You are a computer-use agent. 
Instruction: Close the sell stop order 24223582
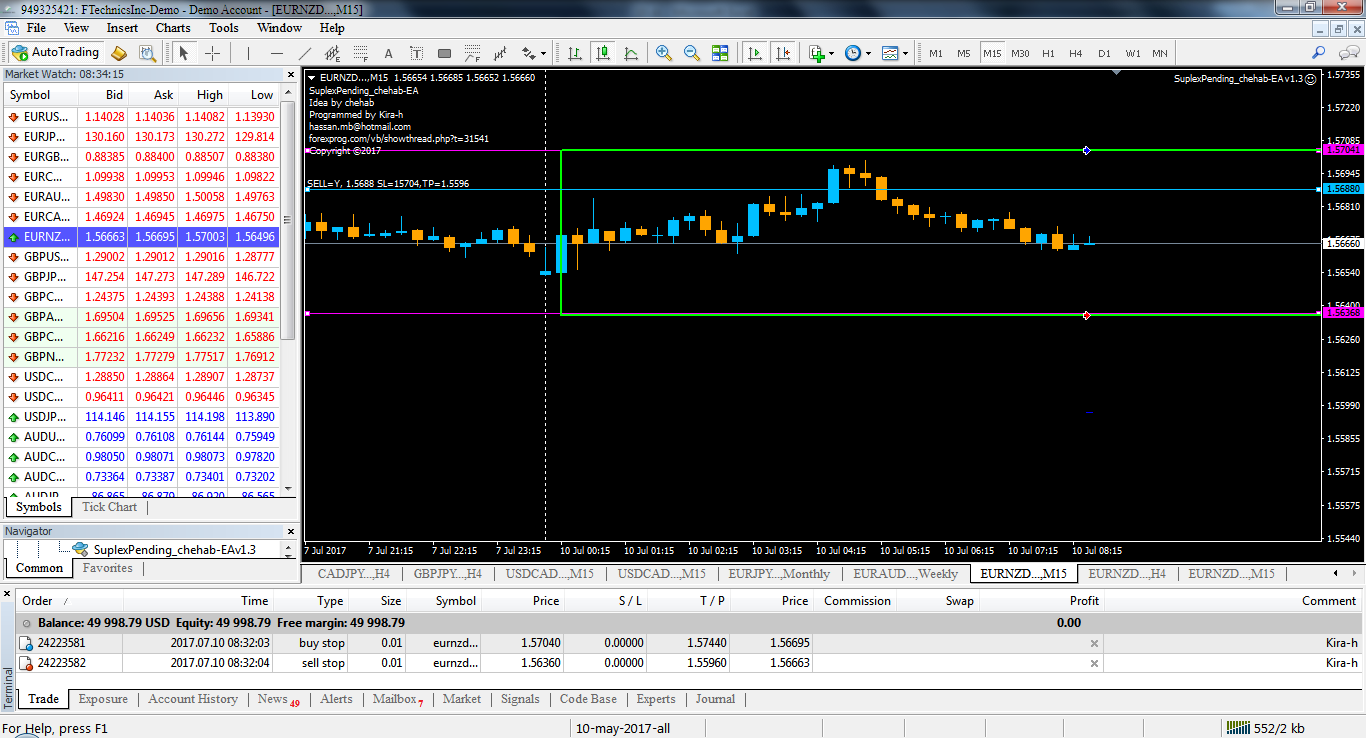pos(1094,663)
